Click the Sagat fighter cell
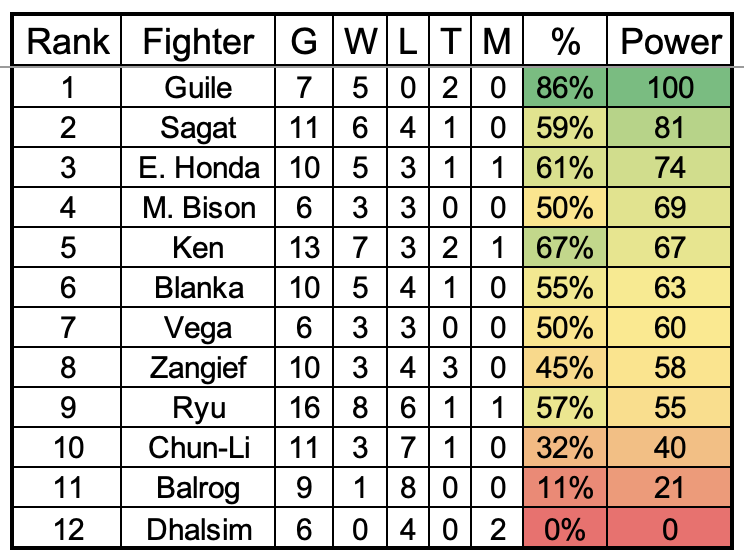Screen dimensions: 744x560 (198, 127)
